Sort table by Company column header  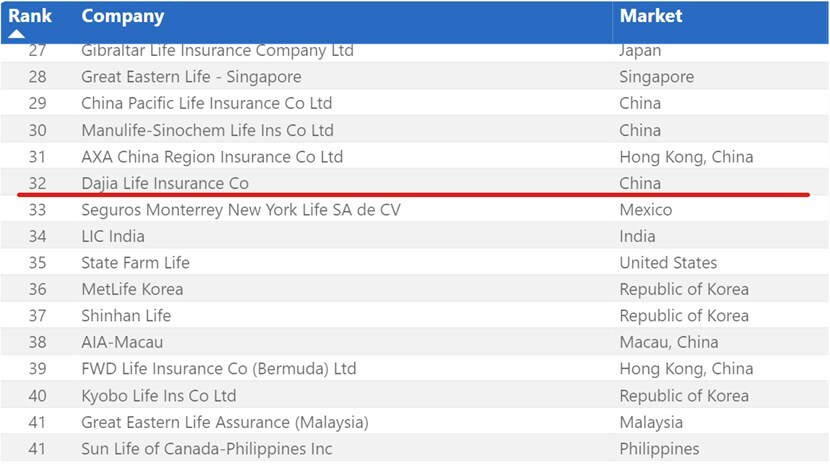tap(122, 16)
